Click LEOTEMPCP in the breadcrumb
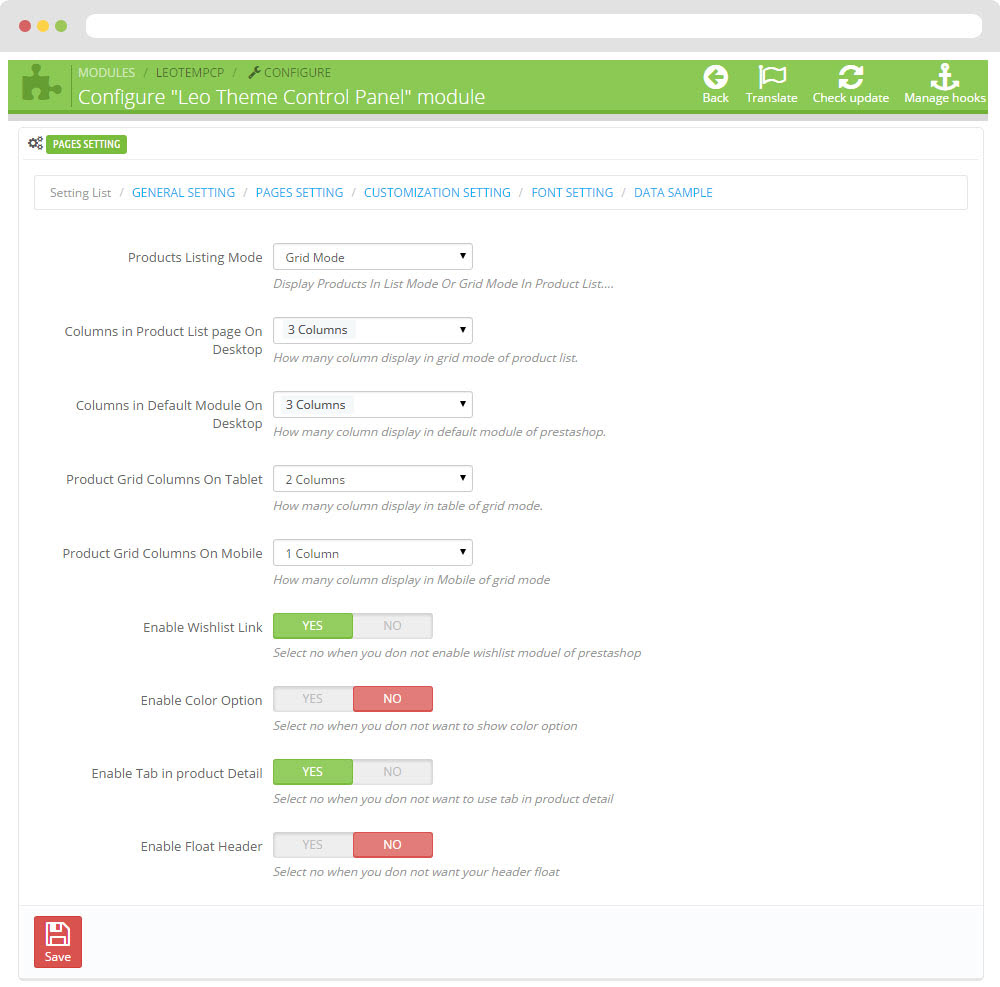 click(189, 73)
